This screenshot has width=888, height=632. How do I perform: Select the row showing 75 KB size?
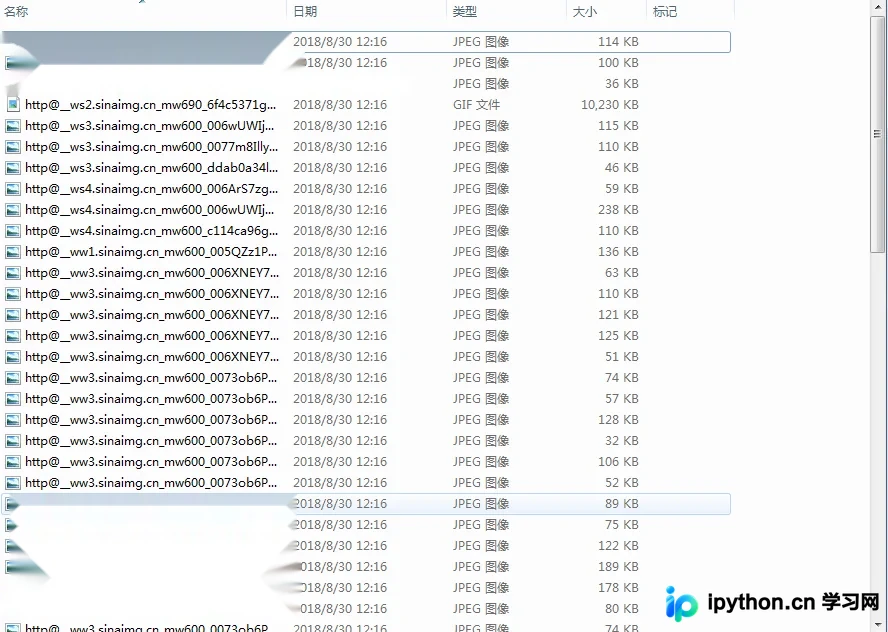[366, 524]
